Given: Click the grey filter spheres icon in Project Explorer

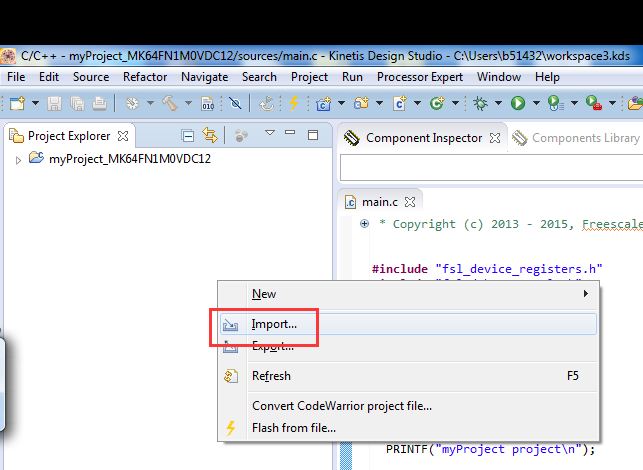Looking at the screenshot, I should [241, 135].
